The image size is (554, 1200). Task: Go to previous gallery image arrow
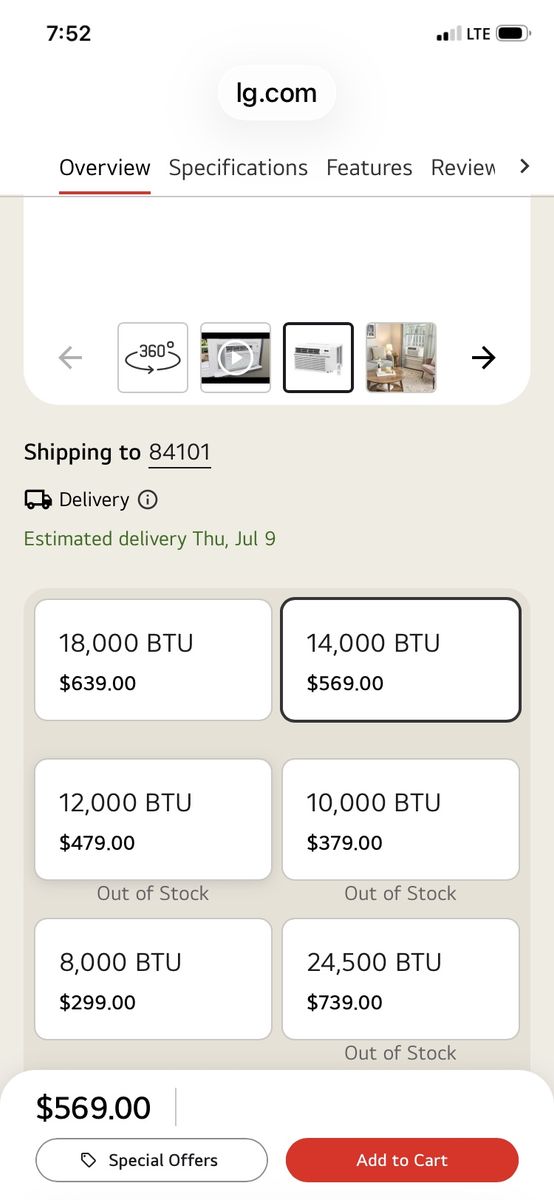(x=70, y=357)
